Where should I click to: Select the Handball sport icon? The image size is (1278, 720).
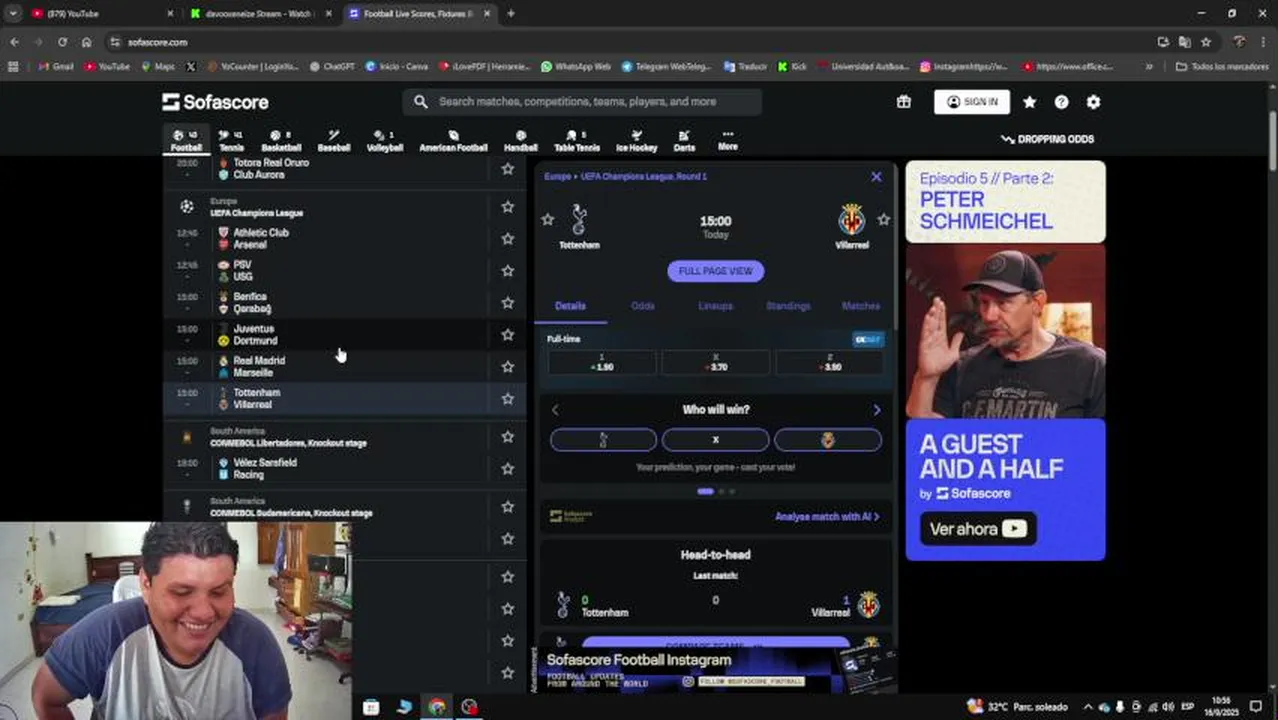click(x=520, y=141)
